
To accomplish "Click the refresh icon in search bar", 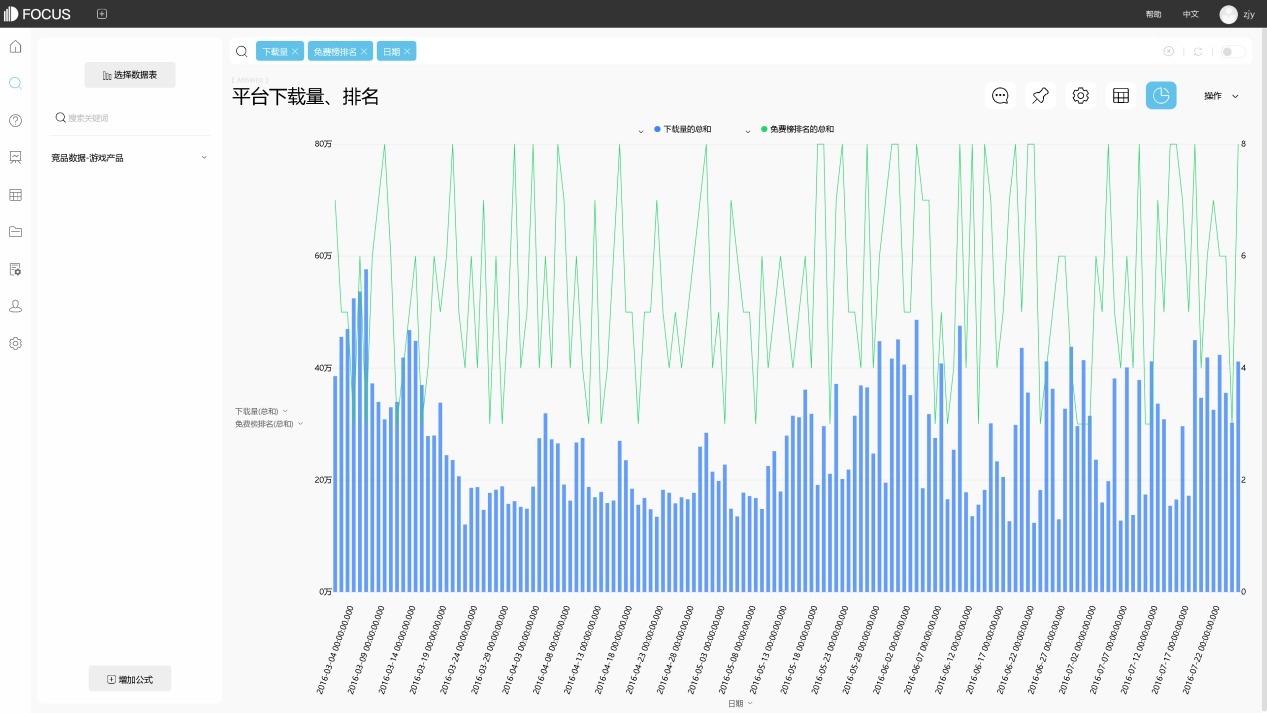I will (x=1198, y=51).
